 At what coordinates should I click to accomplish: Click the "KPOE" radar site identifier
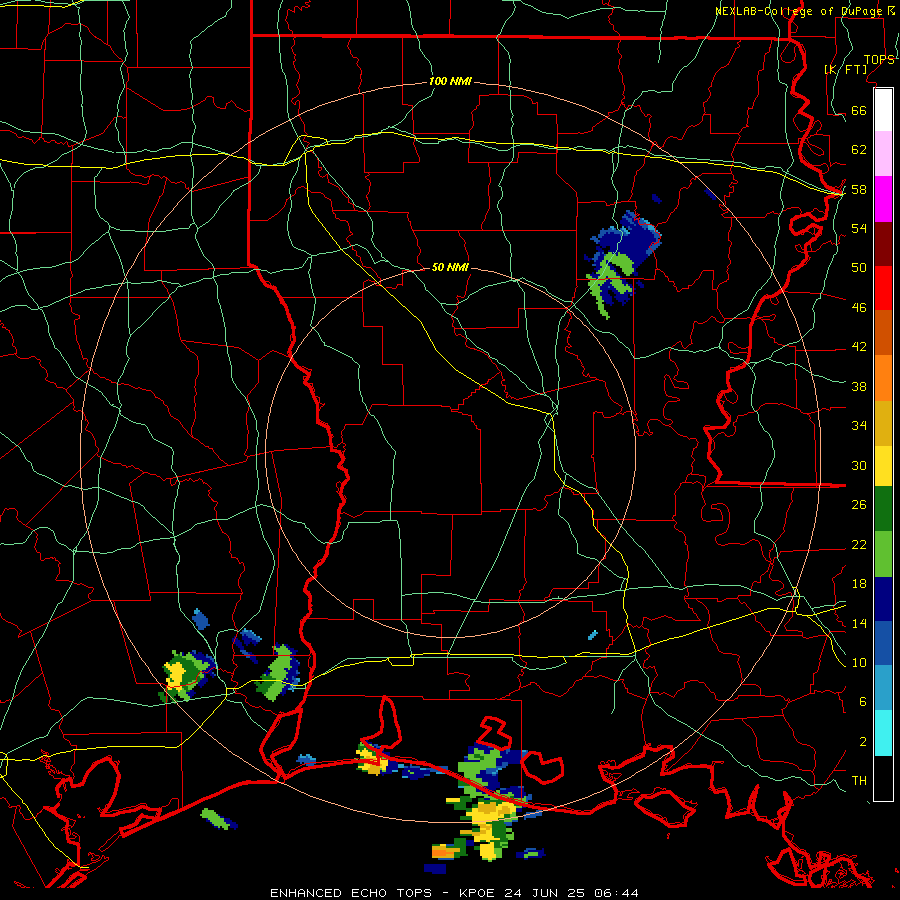point(479,893)
